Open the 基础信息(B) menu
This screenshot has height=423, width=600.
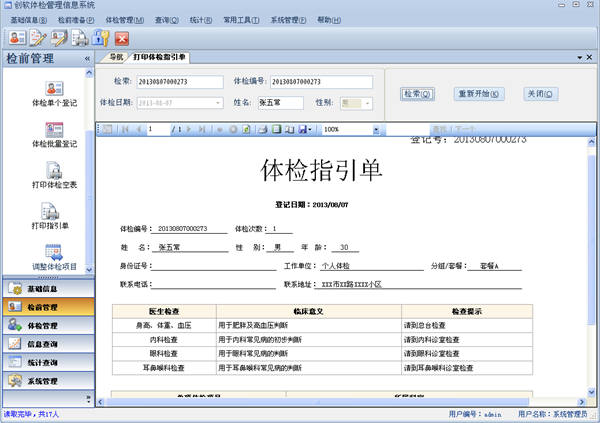click(29, 20)
